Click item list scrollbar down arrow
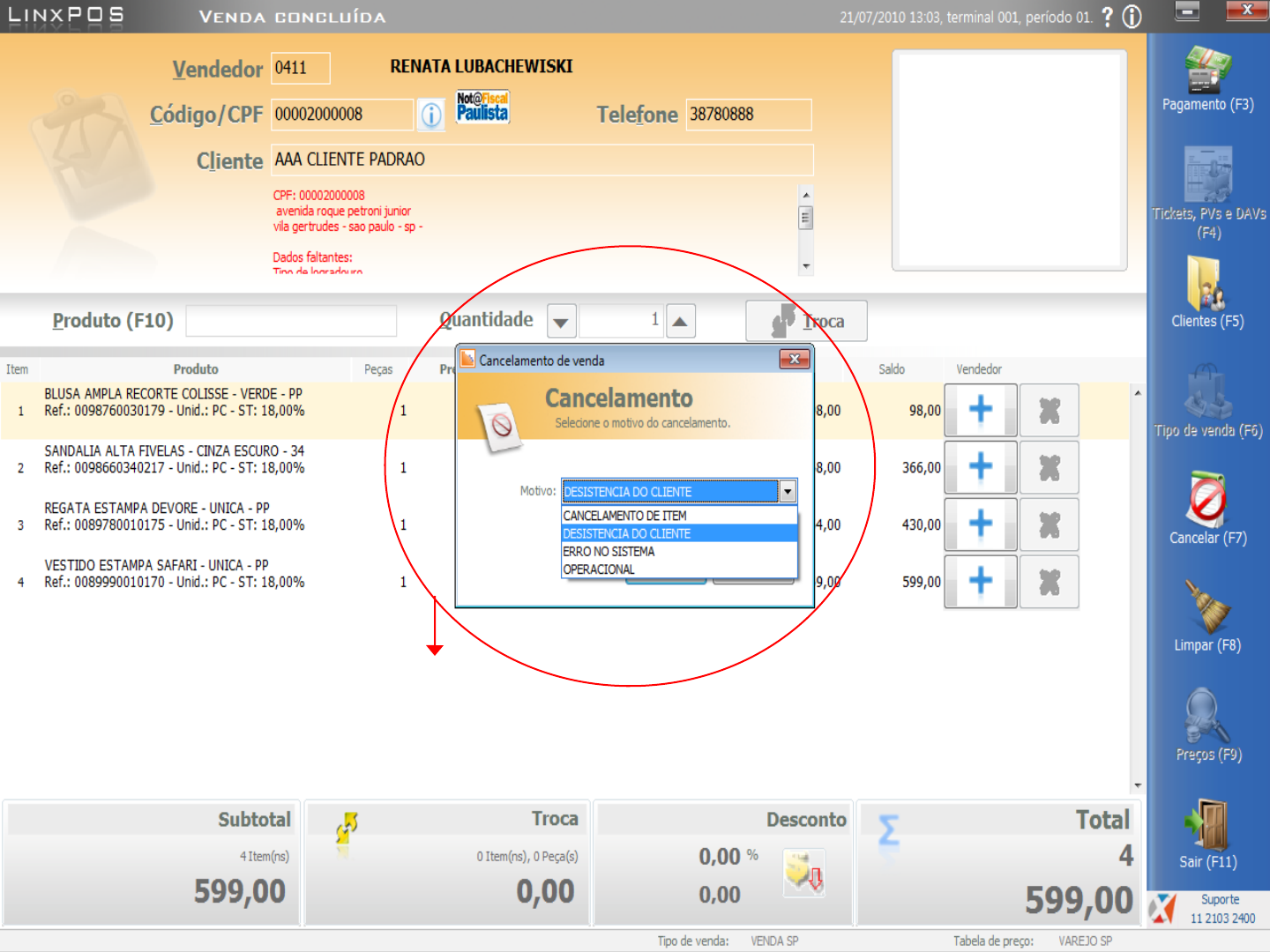Viewport: 1270px width, 952px height. click(1138, 785)
